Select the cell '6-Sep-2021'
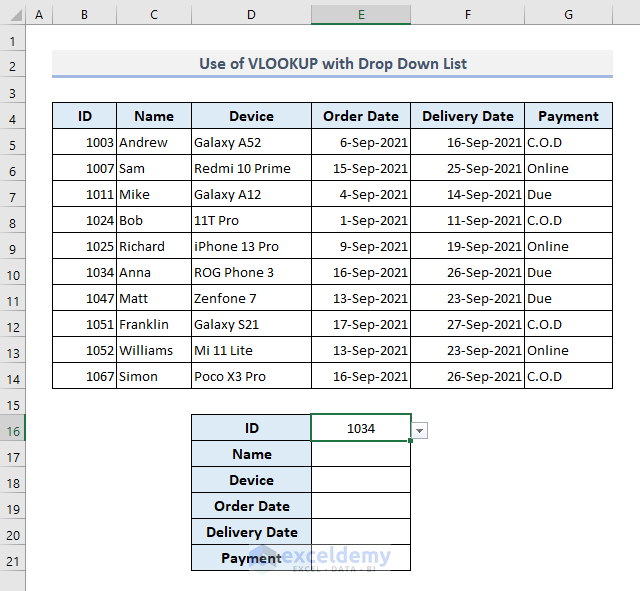This screenshot has width=640, height=591. [361, 142]
